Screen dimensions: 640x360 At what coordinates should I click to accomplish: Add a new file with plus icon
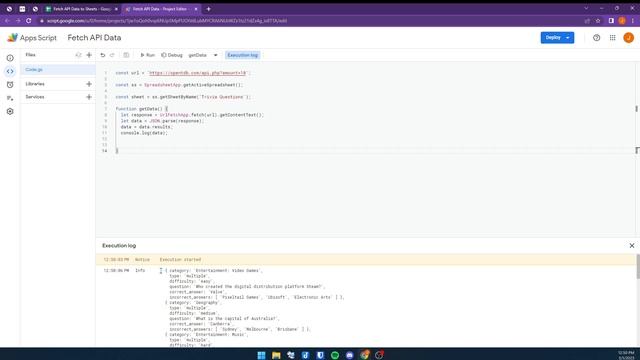(x=89, y=55)
